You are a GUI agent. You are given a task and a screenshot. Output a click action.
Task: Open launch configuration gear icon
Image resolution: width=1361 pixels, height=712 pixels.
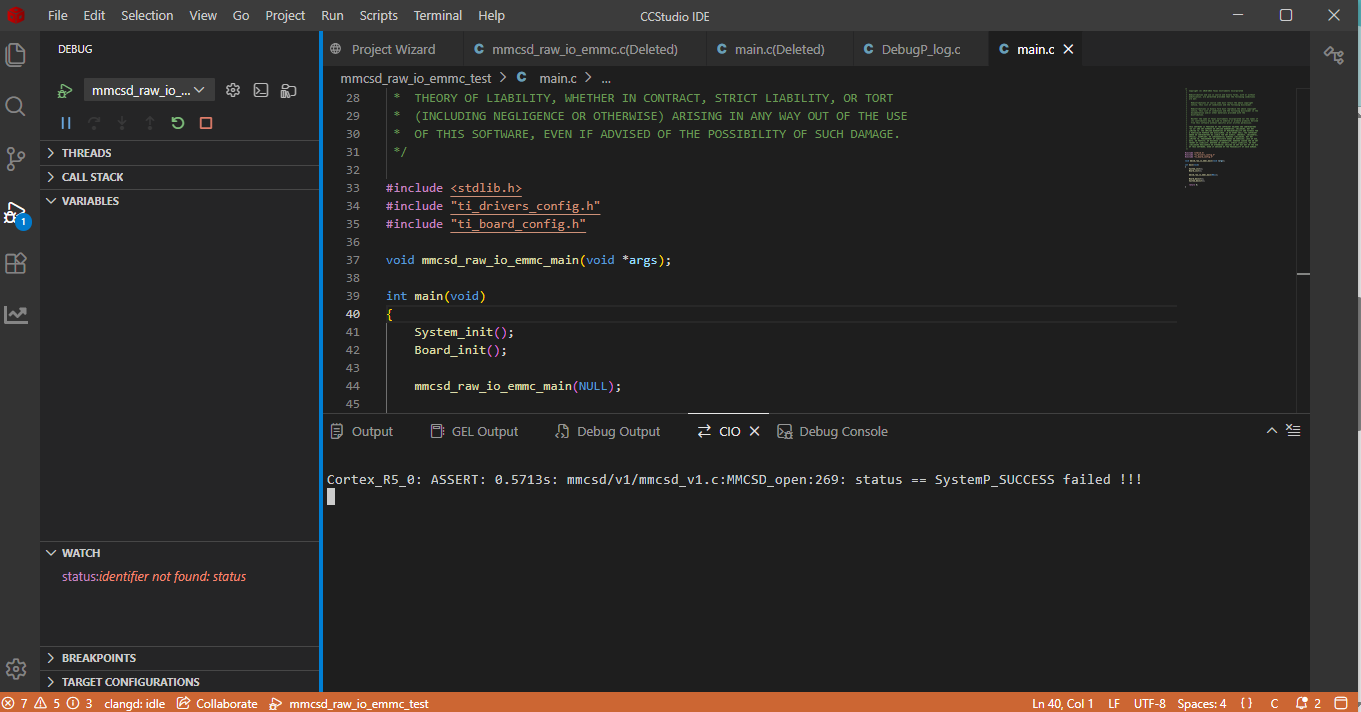[x=233, y=90]
